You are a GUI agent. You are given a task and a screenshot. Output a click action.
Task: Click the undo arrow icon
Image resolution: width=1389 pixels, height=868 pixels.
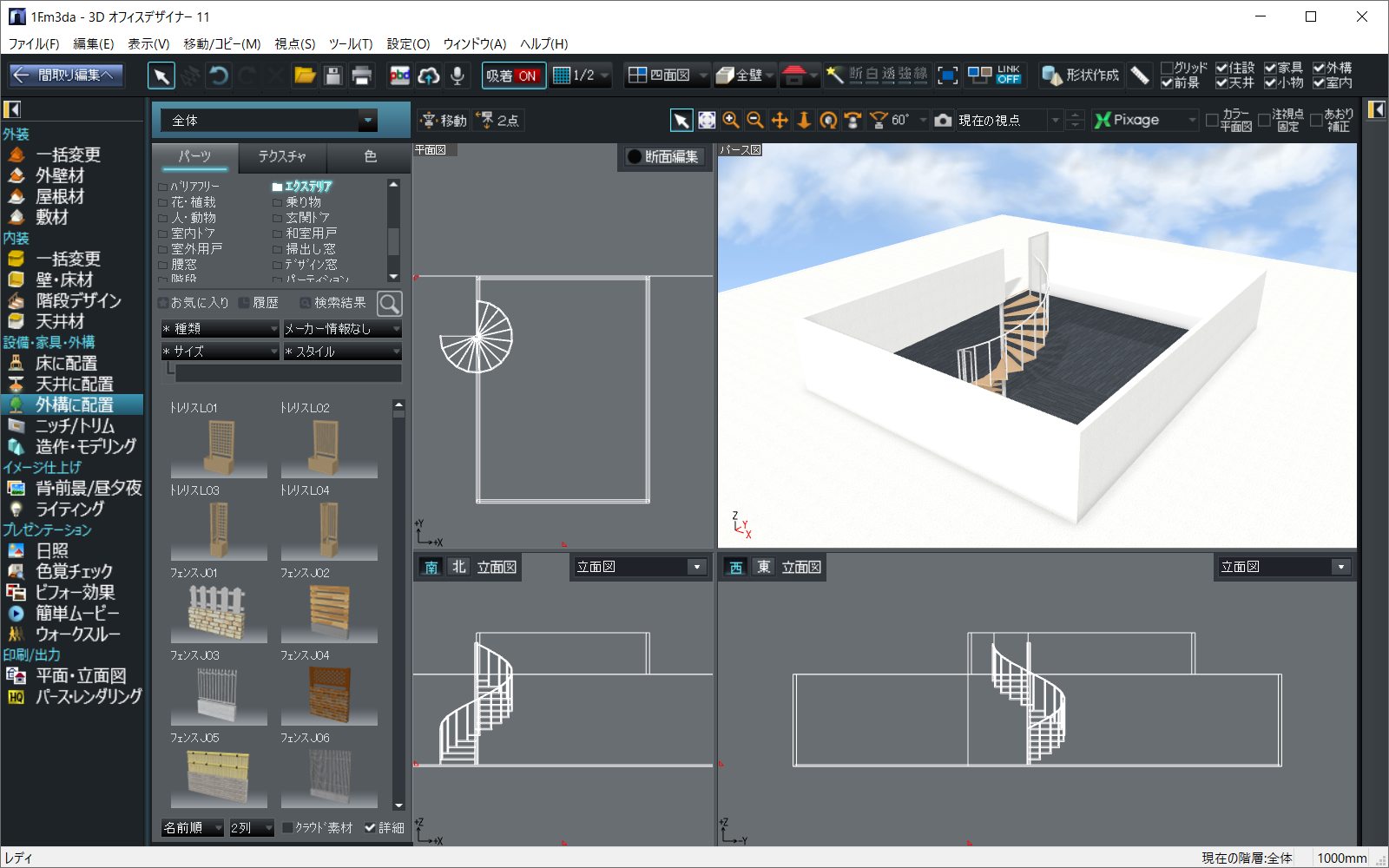[219, 76]
